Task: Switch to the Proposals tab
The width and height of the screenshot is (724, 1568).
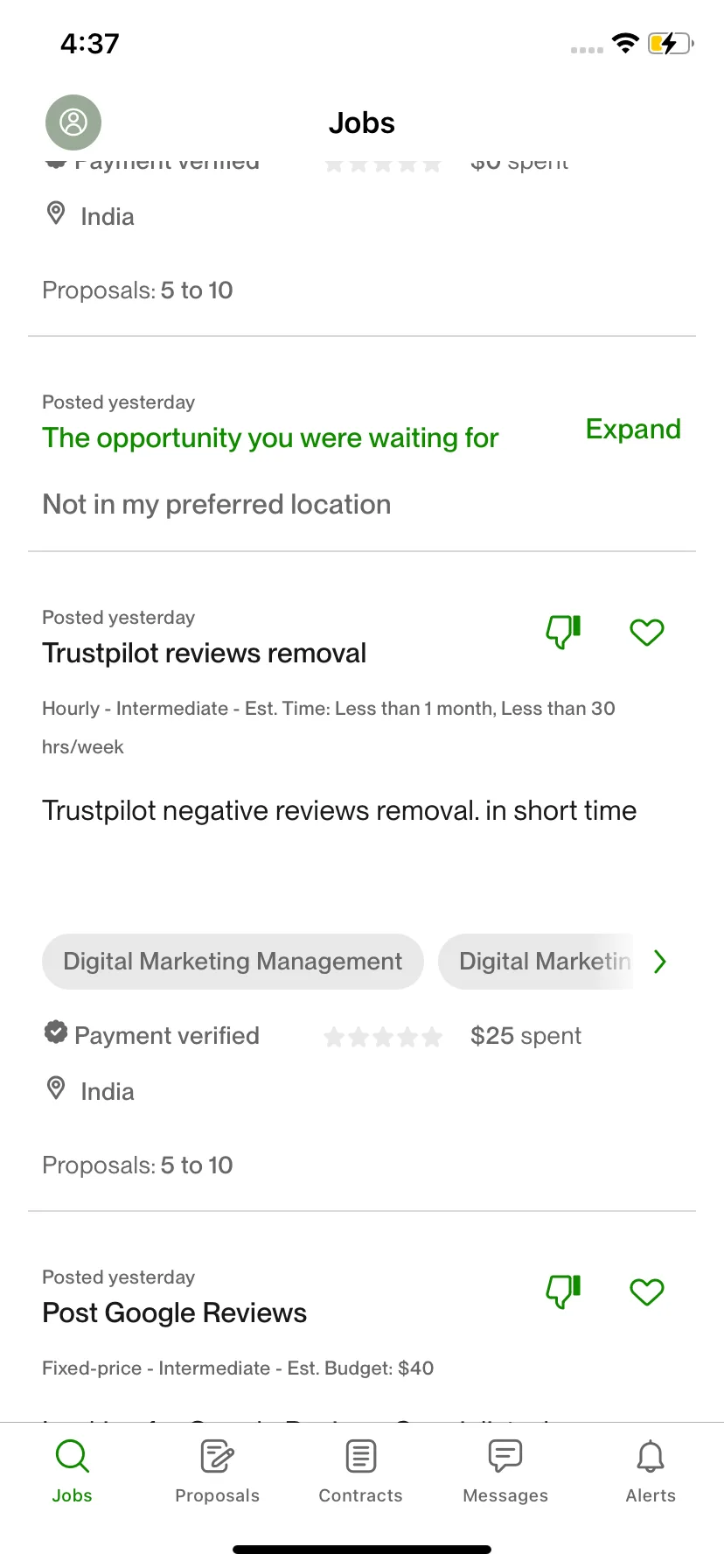Action: 217,1471
